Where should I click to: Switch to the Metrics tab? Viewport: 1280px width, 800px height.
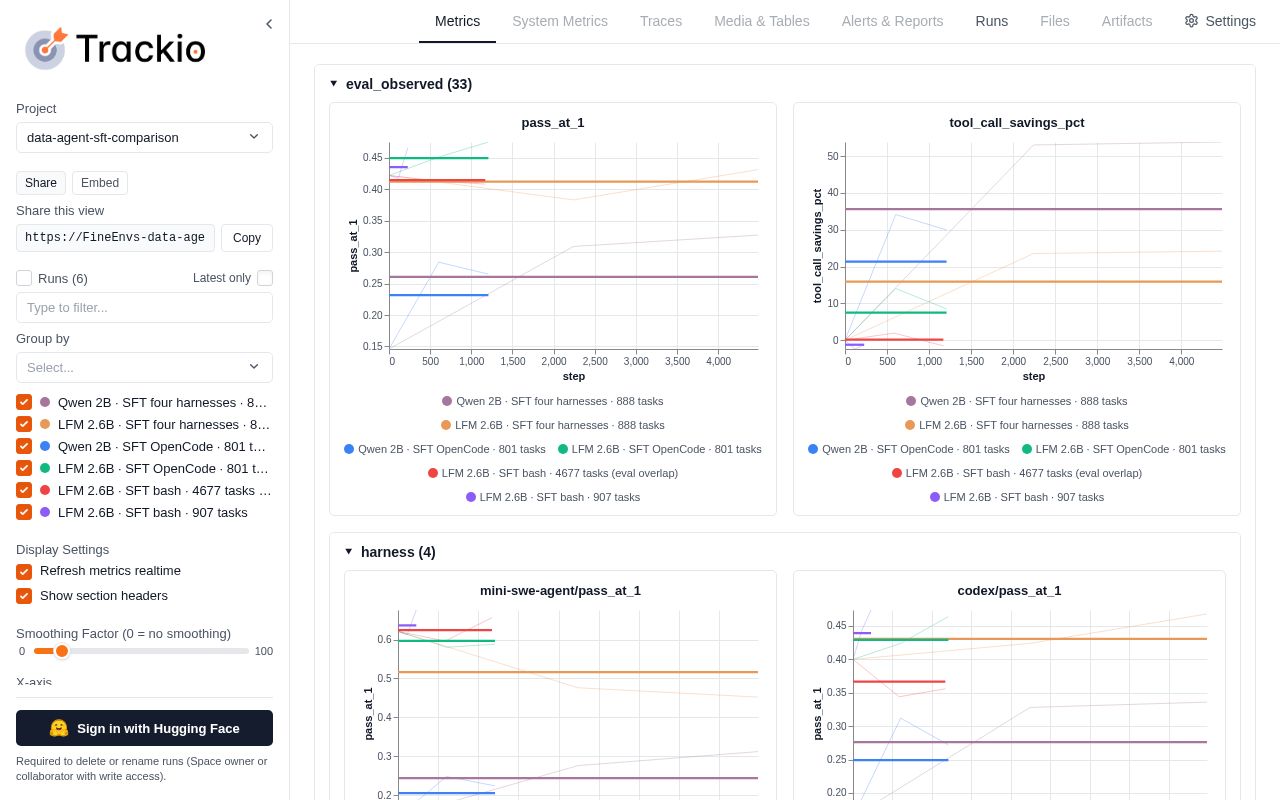pos(457,21)
